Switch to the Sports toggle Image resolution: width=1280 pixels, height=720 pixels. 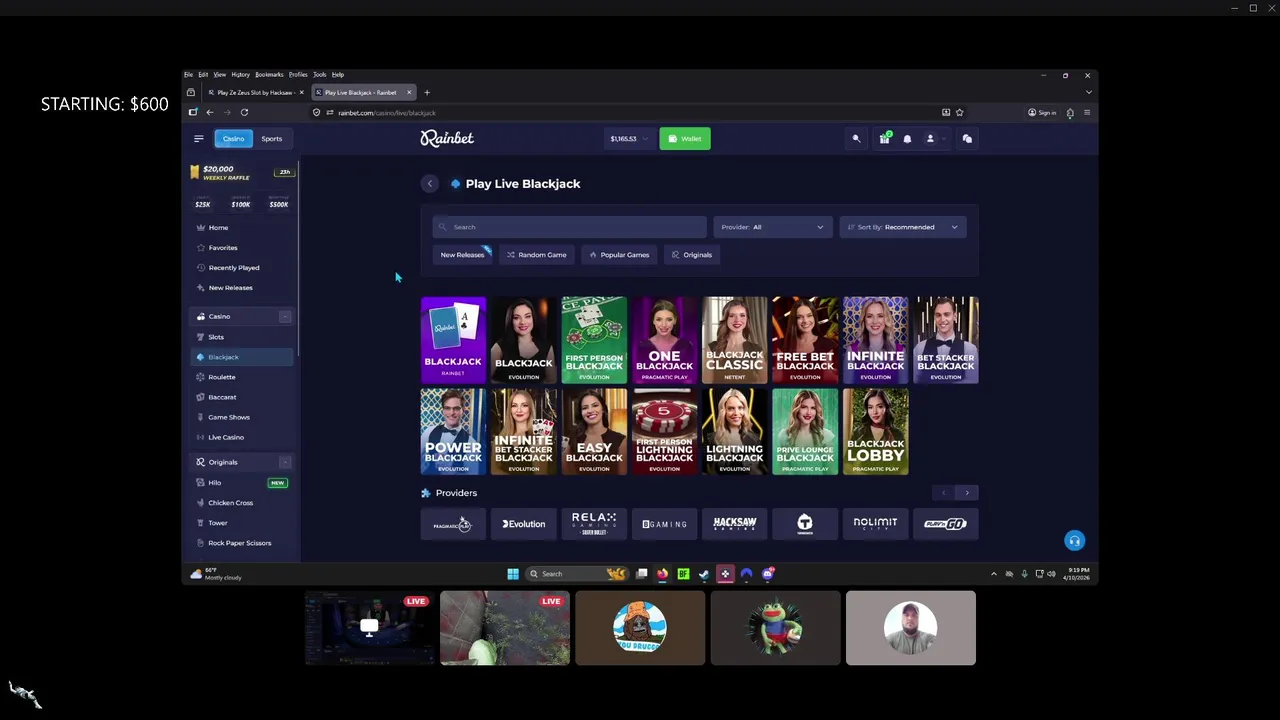point(271,139)
